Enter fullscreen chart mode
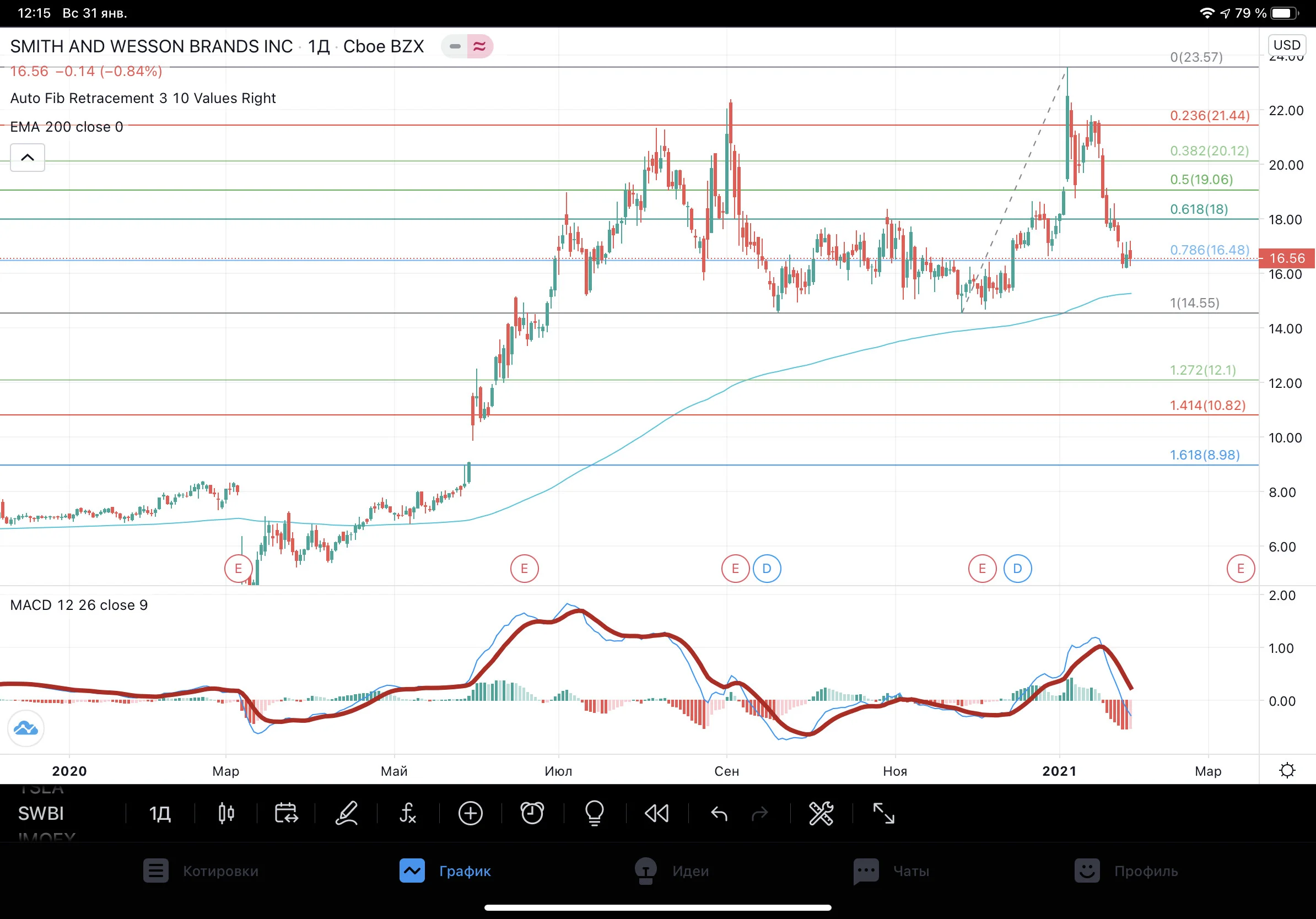The height and width of the screenshot is (919, 1316). (x=883, y=813)
